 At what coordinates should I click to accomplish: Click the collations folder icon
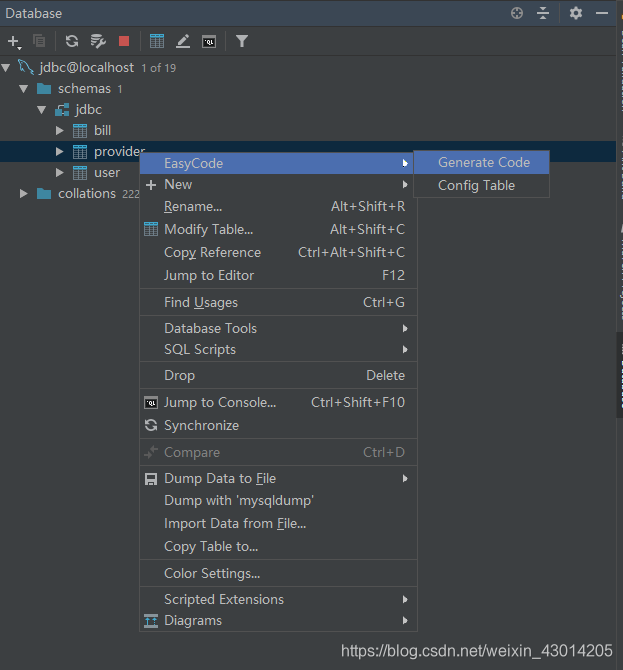pos(44,194)
